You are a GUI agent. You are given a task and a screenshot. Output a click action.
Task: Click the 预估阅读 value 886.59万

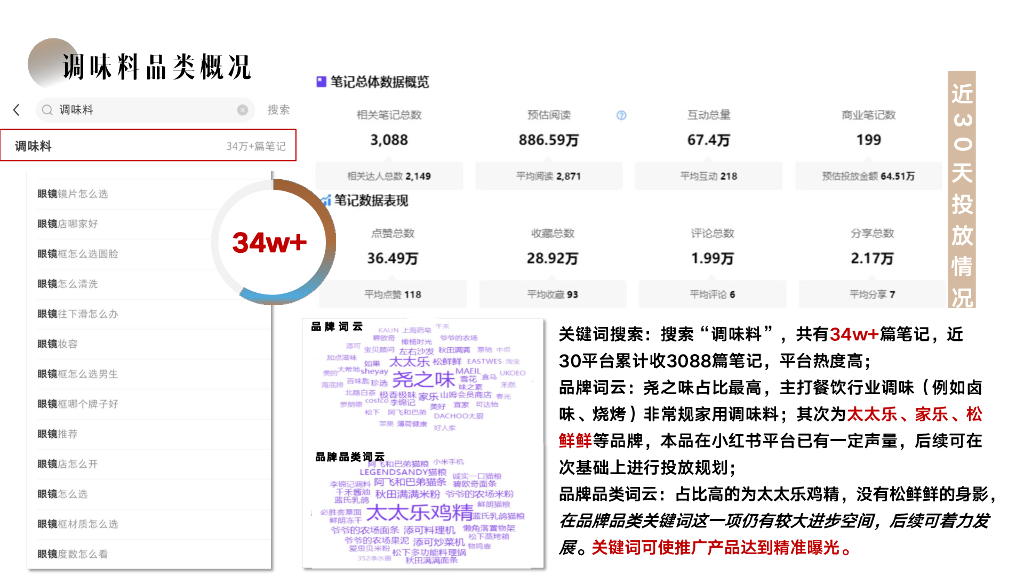click(549, 140)
